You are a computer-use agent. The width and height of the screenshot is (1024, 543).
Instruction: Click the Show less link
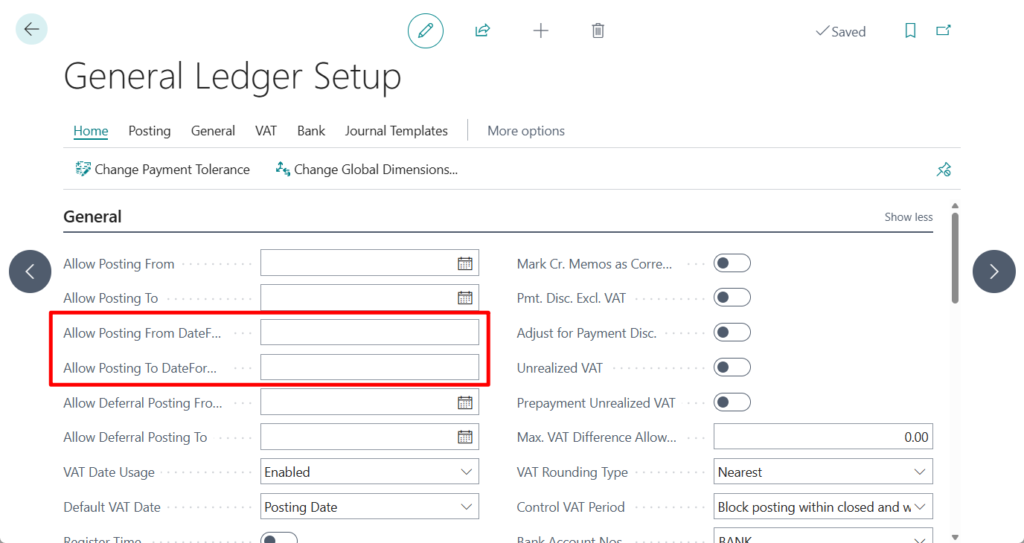(x=908, y=217)
